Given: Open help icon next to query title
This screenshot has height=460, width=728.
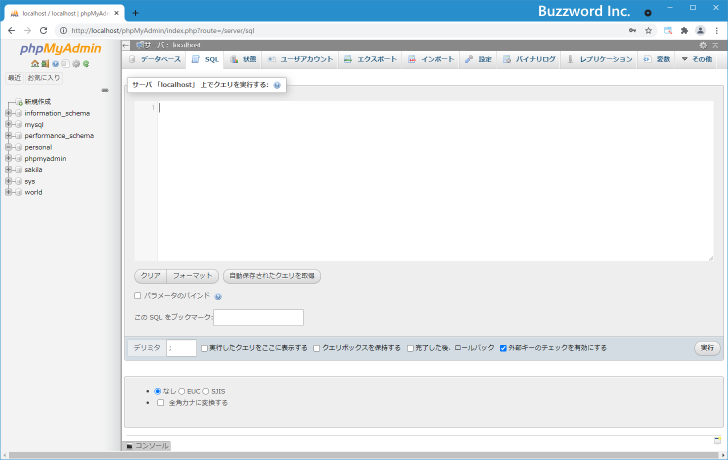Looking at the screenshot, I should pos(277,85).
